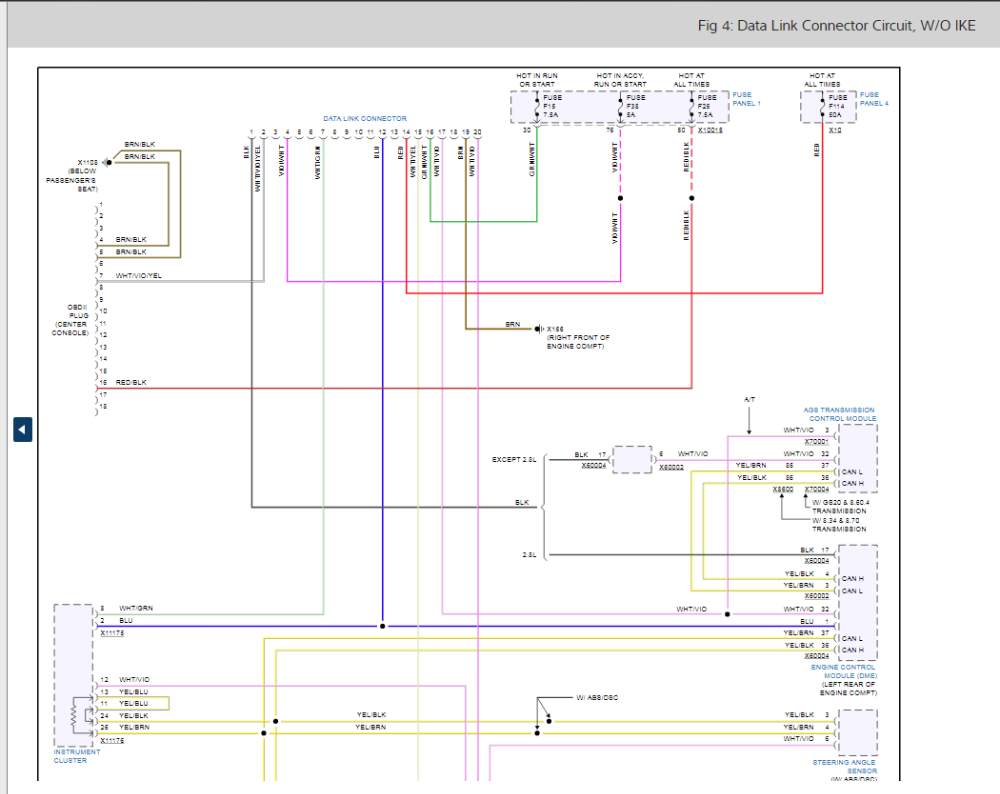1000x794 pixels.
Task: Click the Fig 4 diagram title
Action: click(836, 26)
